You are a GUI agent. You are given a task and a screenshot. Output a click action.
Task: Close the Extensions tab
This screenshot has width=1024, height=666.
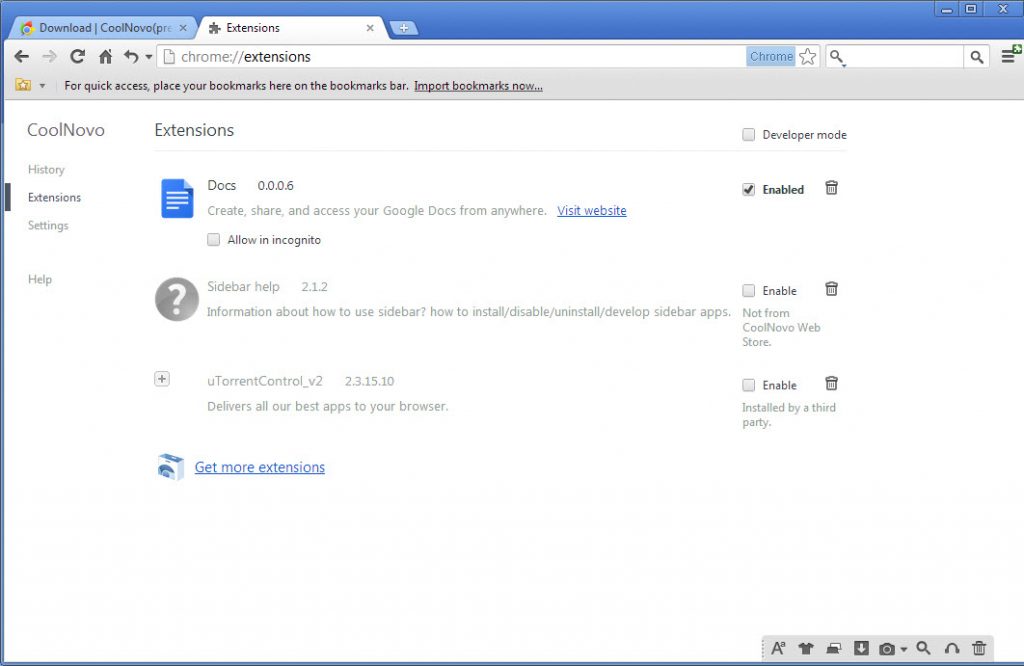coord(370,28)
